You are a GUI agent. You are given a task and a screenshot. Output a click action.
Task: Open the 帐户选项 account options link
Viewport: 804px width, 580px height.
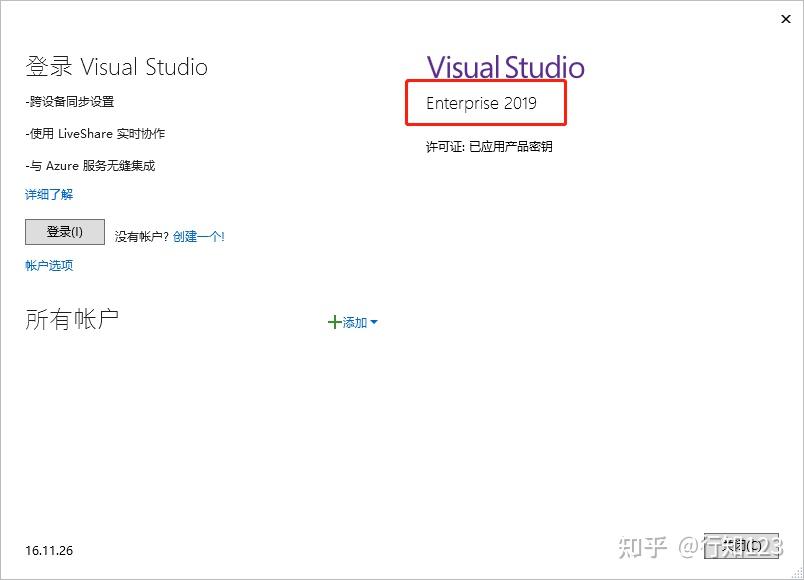coord(47,265)
